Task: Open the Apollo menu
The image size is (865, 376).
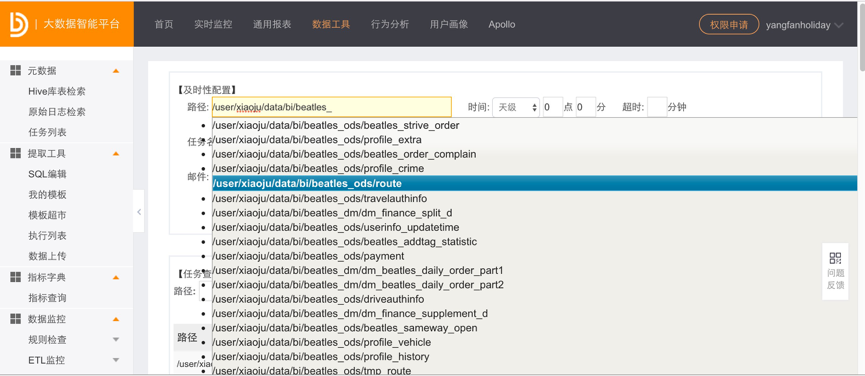Action: [x=502, y=24]
